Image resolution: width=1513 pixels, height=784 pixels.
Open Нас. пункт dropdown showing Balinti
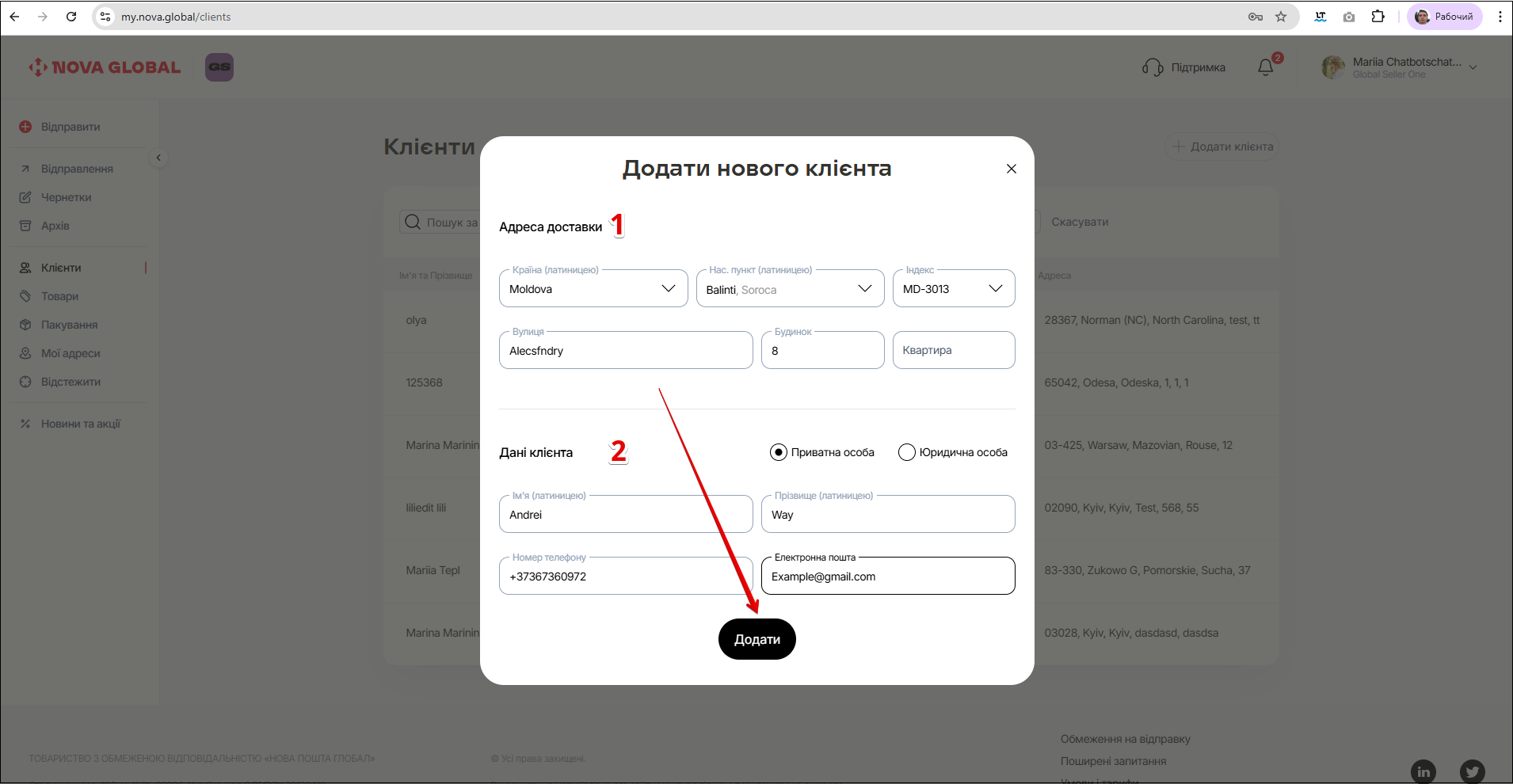(x=790, y=288)
